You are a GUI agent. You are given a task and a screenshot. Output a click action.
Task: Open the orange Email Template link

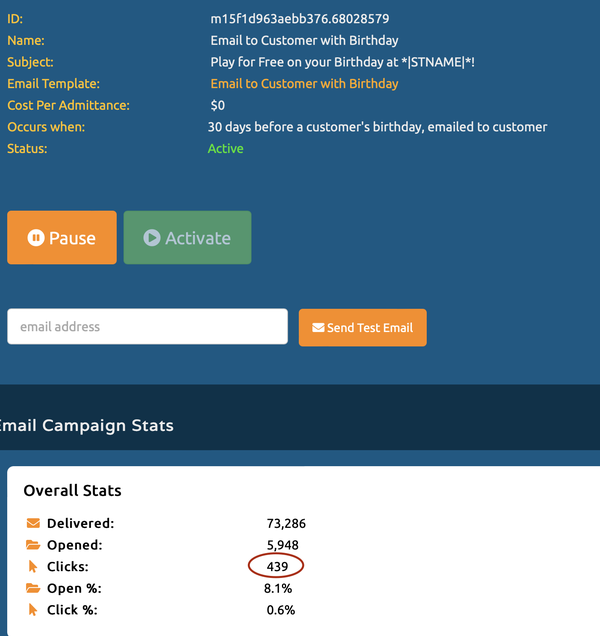[304, 84]
